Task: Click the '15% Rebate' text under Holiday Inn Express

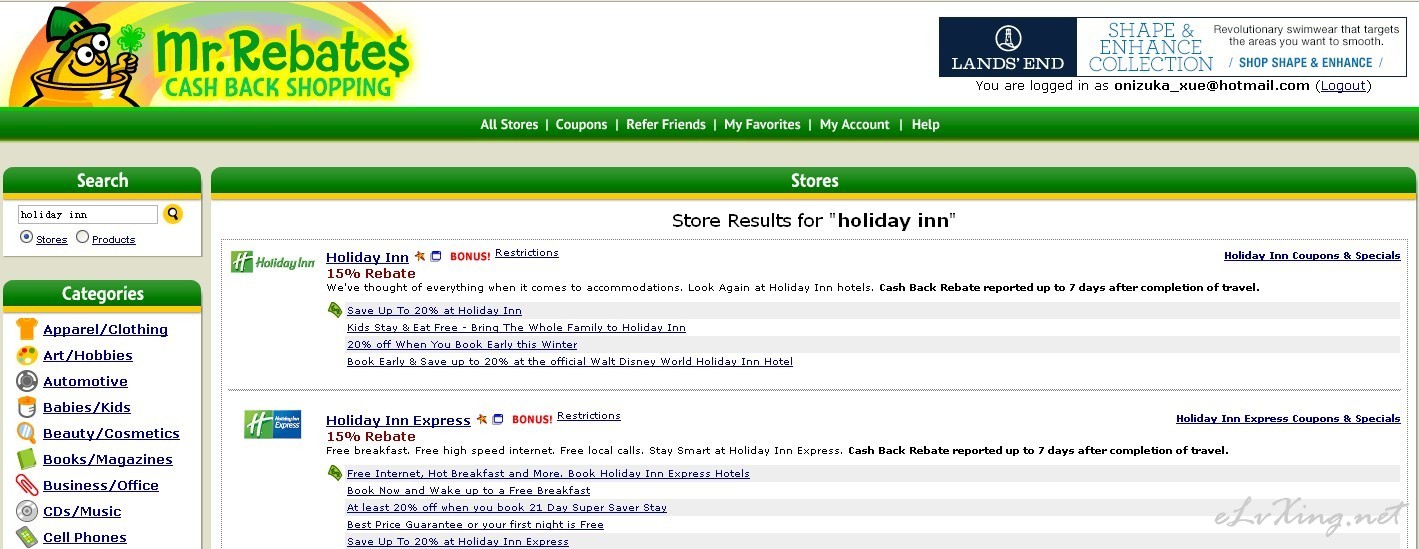Action: [x=370, y=436]
